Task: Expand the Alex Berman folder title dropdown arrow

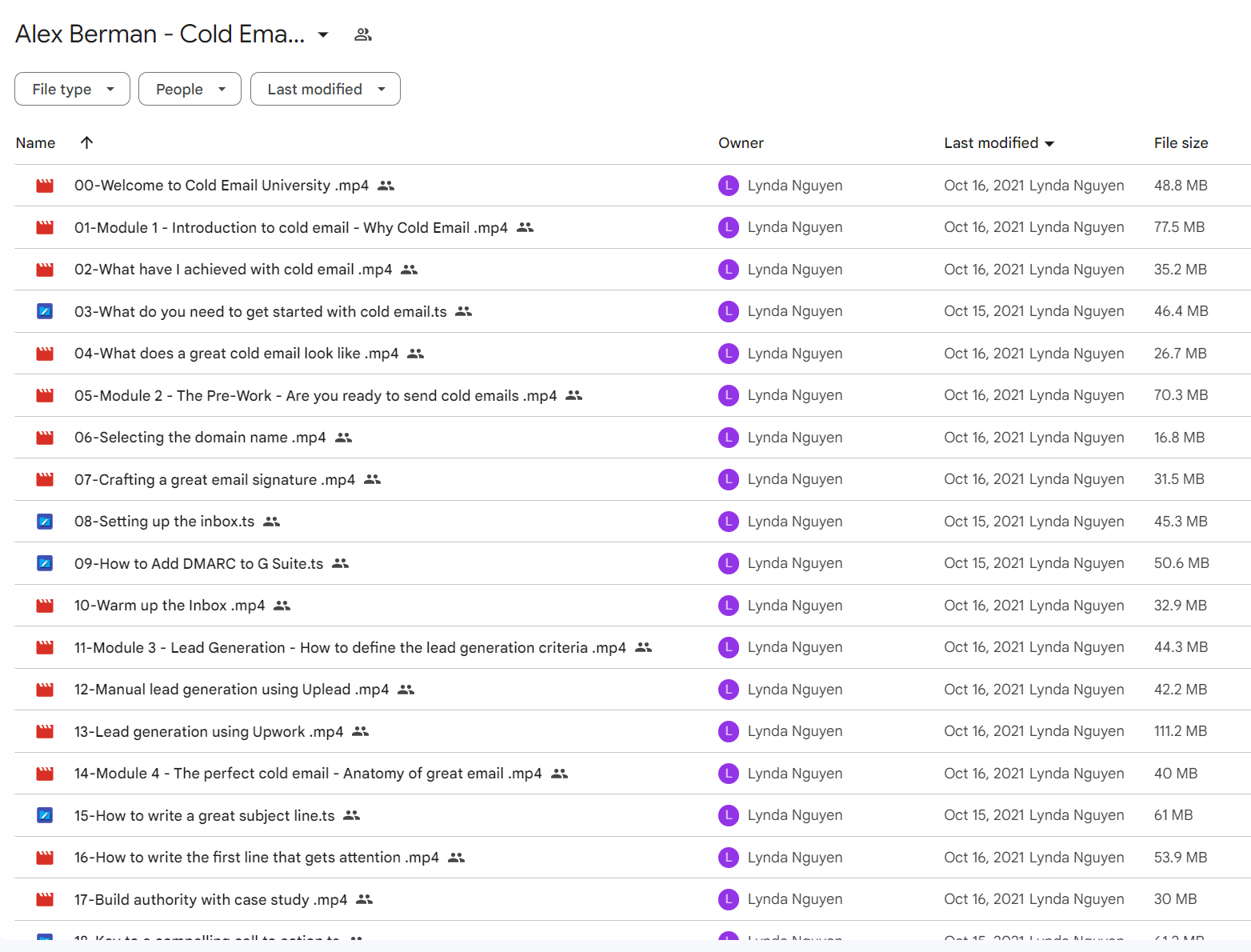Action: point(323,34)
